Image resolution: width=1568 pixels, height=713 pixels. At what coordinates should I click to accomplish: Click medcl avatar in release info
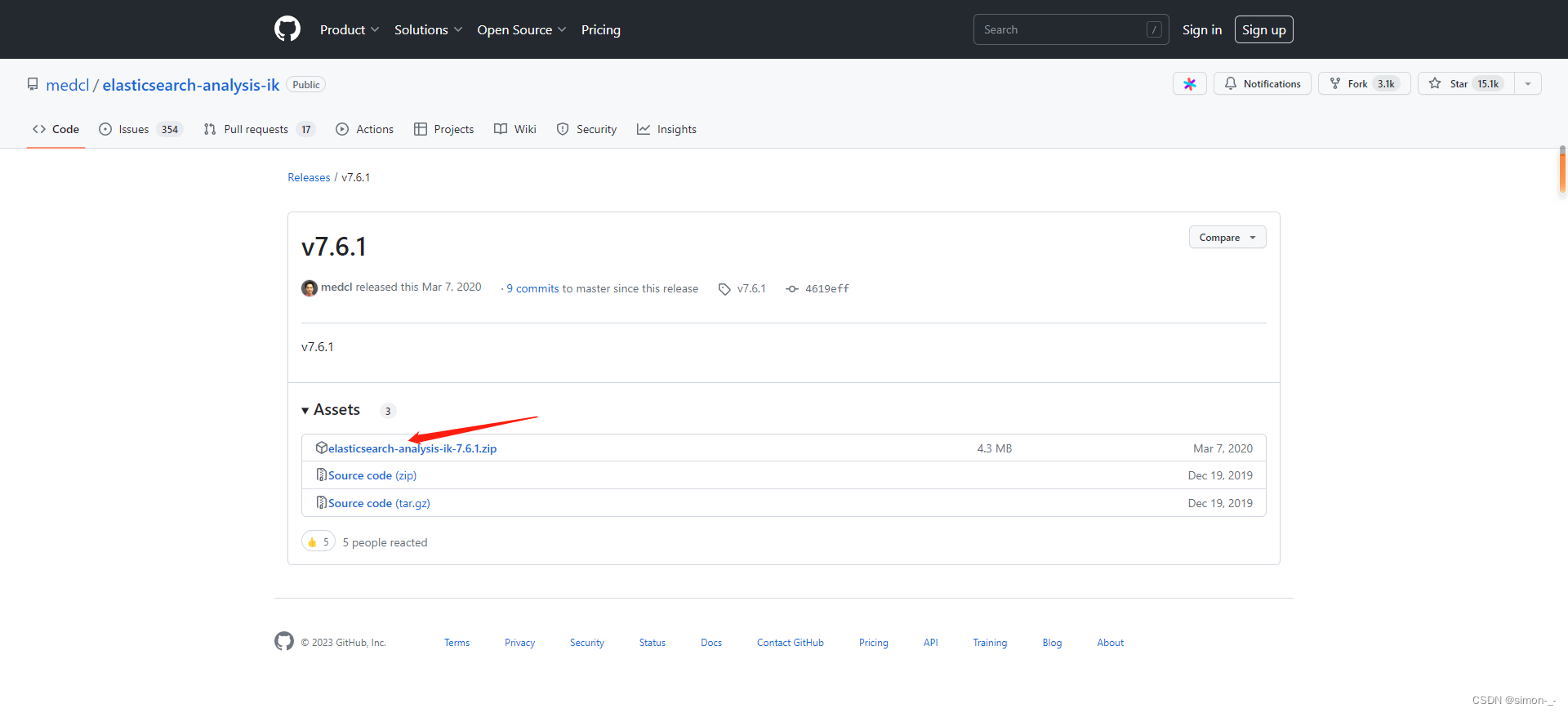[310, 288]
